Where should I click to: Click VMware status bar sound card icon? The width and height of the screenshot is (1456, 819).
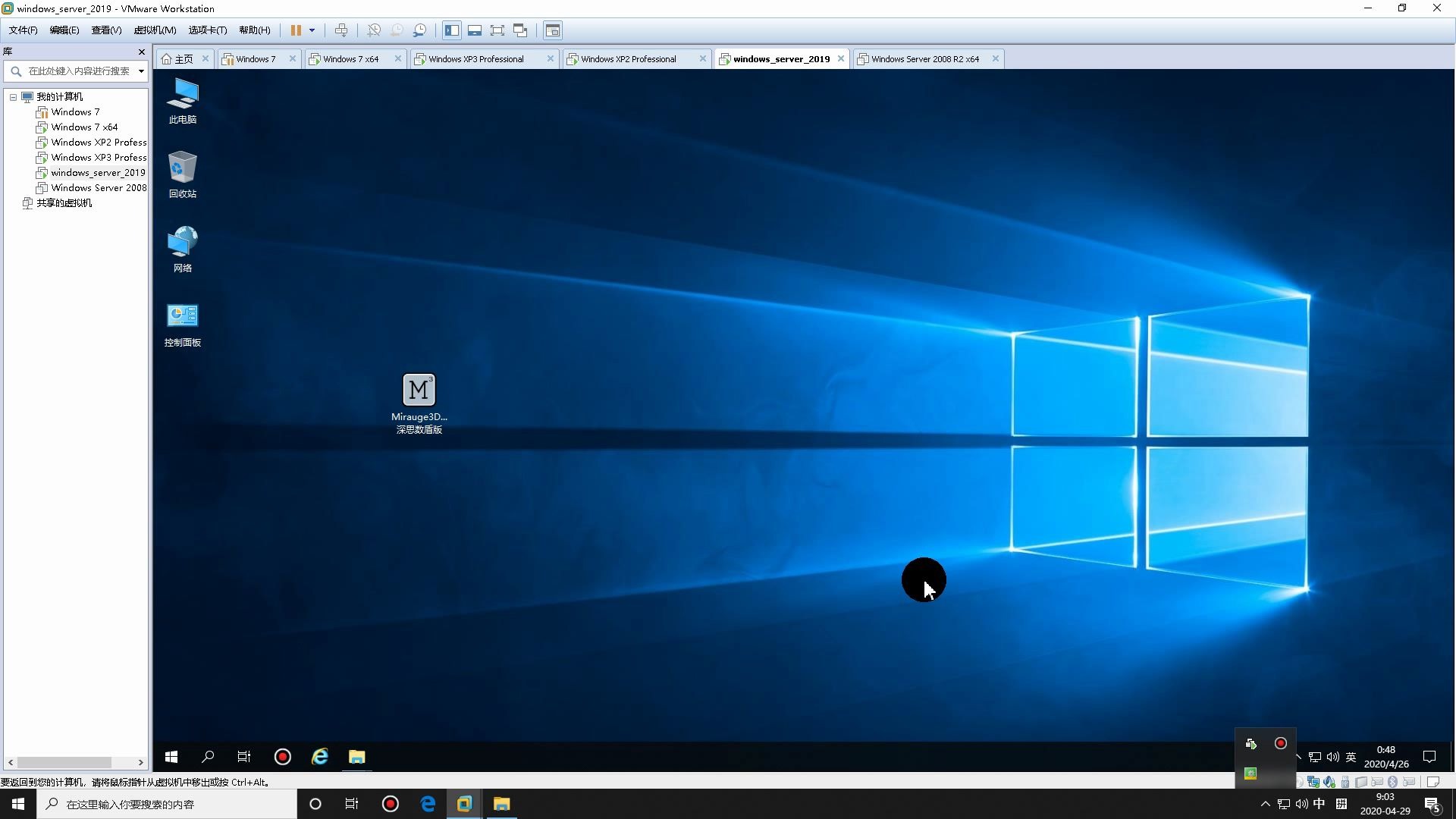tap(1329, 782)
